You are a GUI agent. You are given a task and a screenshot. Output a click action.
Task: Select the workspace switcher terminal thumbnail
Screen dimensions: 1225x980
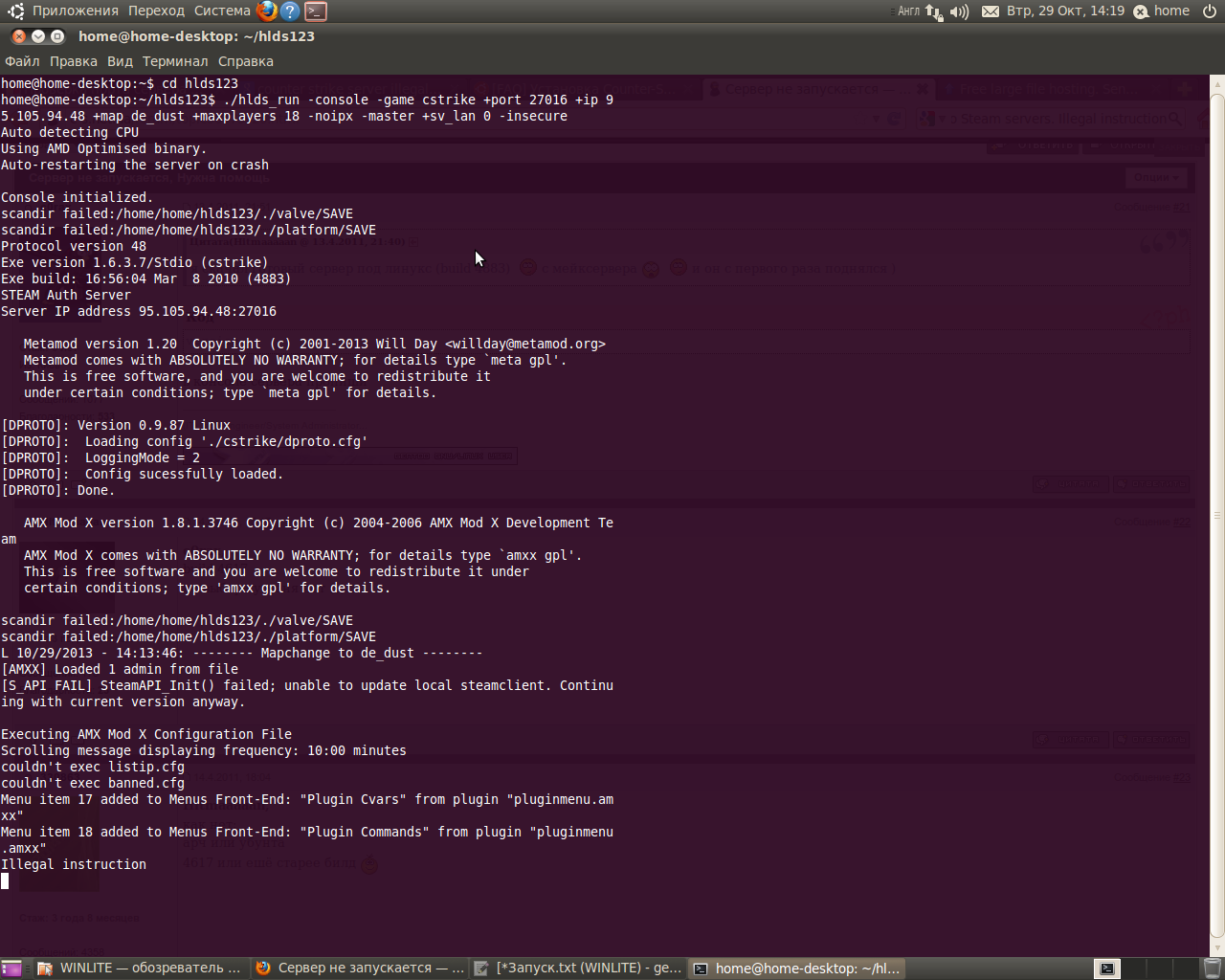pyautogui.click(x=1107, y=969)
